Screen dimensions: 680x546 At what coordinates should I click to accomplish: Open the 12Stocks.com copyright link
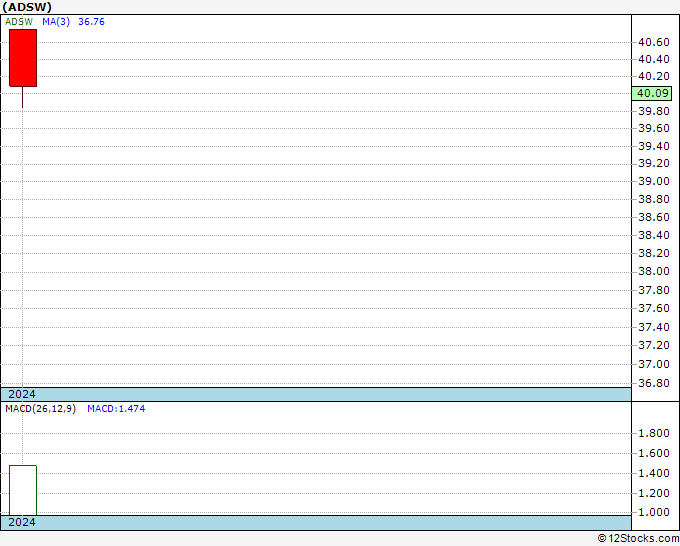[638, 538]
